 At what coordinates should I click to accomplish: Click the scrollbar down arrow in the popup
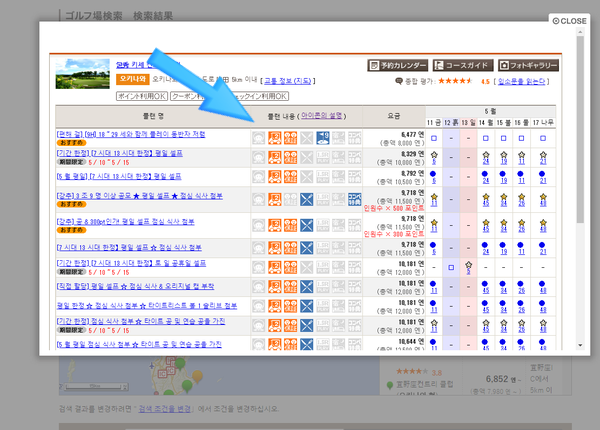(580, 345)
